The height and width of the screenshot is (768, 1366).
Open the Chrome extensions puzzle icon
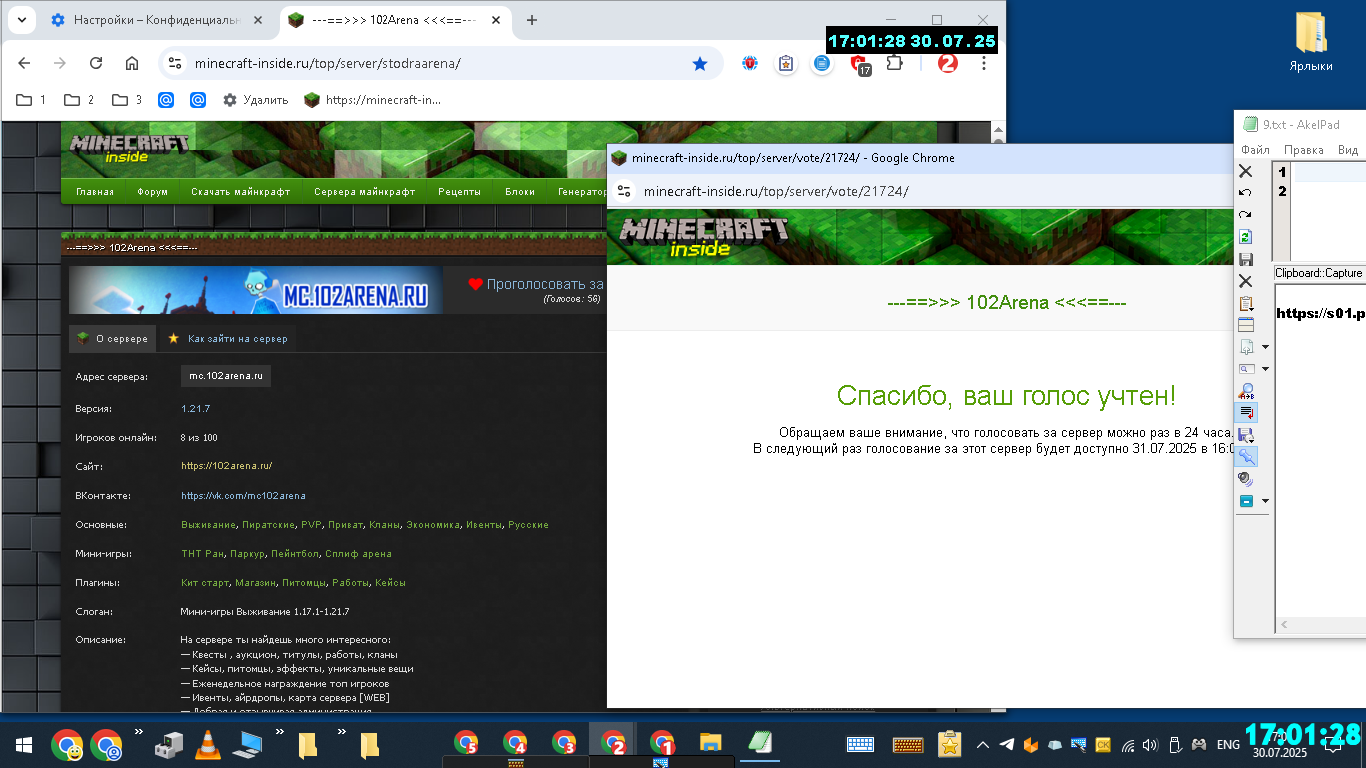(895, 63)
